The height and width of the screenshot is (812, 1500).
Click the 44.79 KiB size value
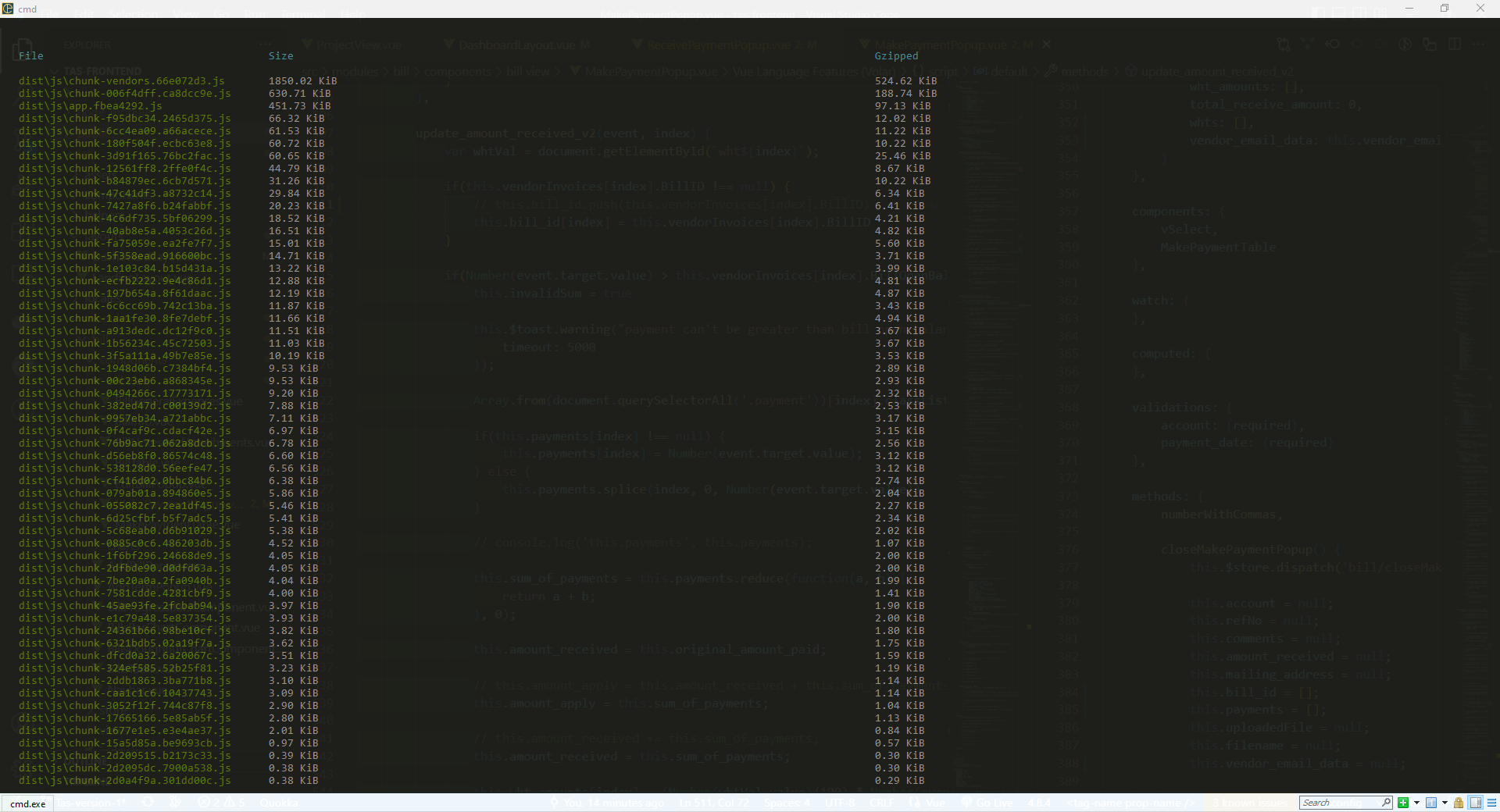point(297,169)
